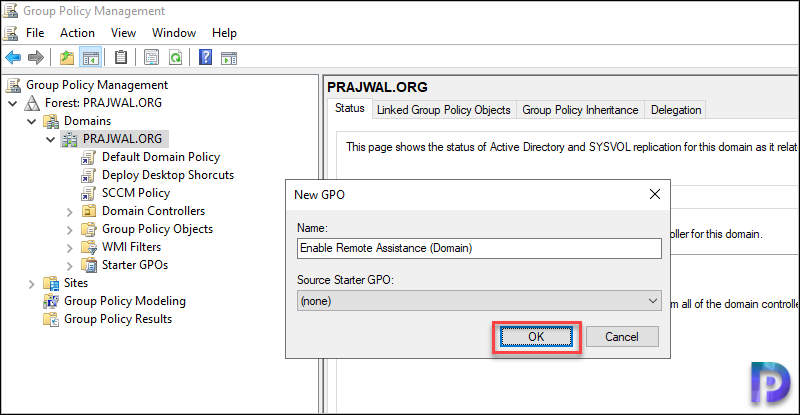Click the clipboard Paste toolbar icon
The image size is (800, 415).
pos(121,57)
